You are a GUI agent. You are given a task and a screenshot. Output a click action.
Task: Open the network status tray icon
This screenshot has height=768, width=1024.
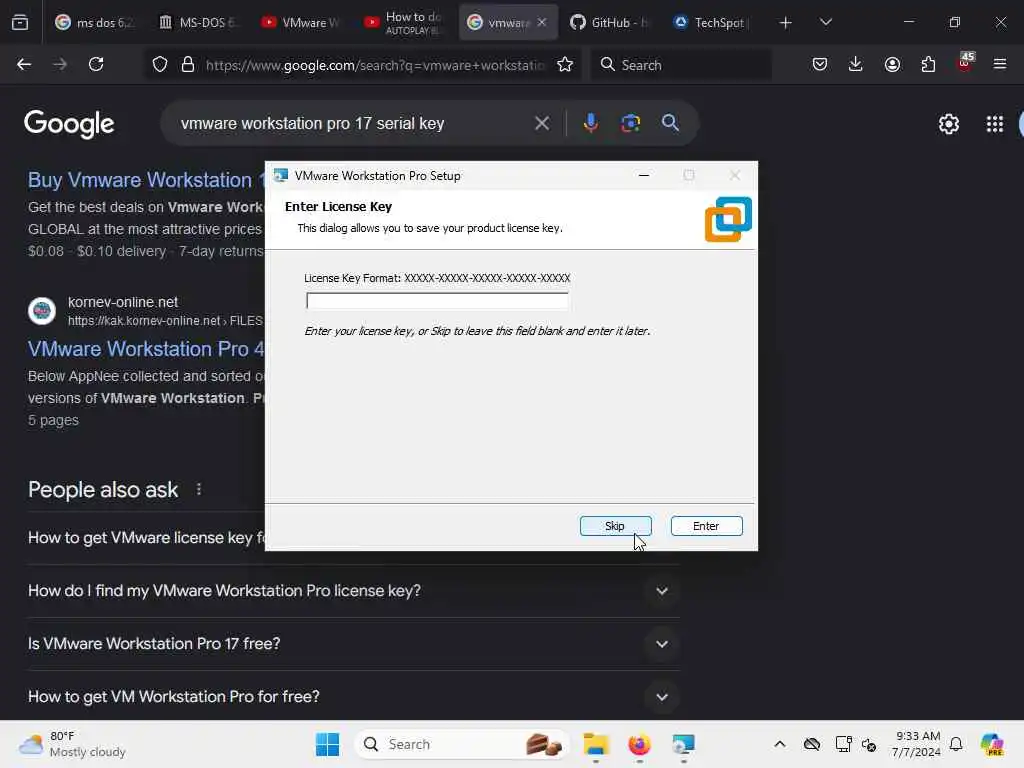(x=843, y=744)
